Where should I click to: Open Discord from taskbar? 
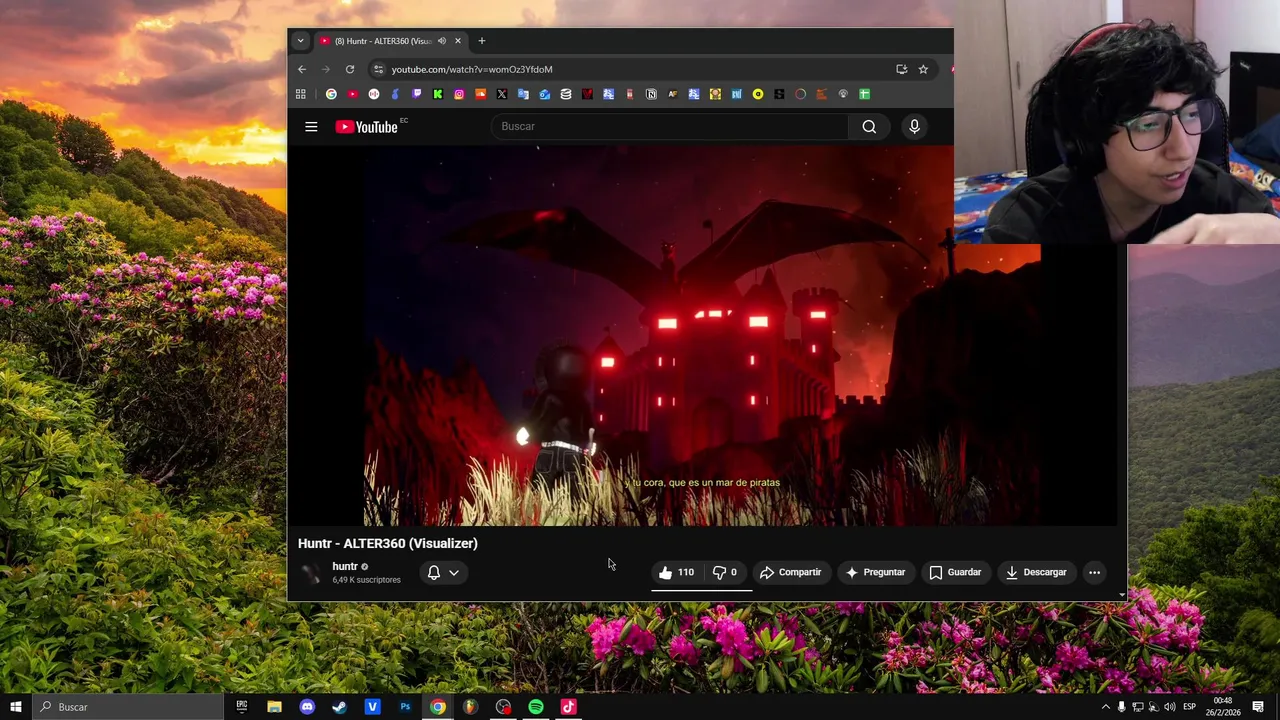tap(307, 707)
